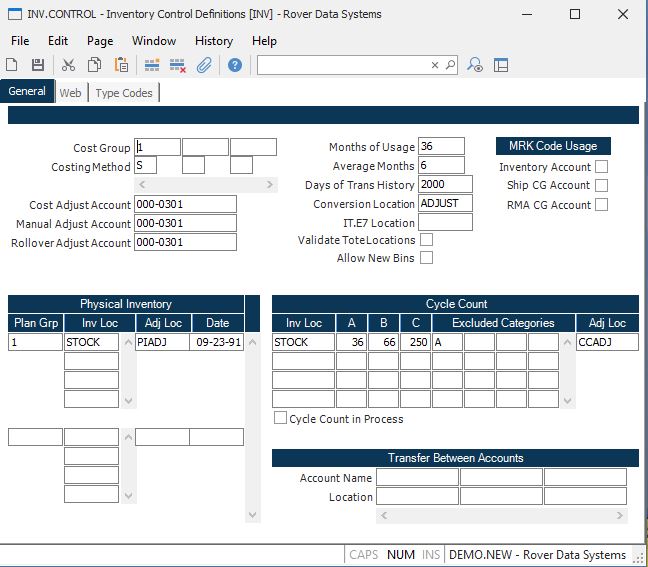Click the Cut scissors icon
The image size is (648, 567).
coord(68,65)
